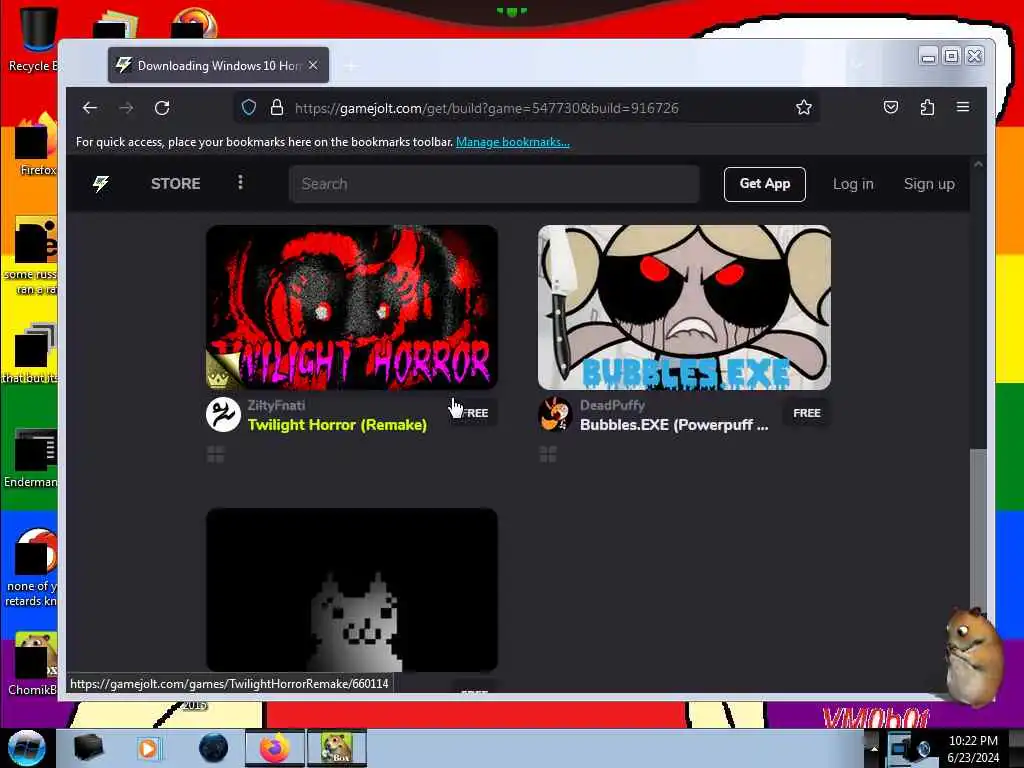Open the STORE navigation item
This screenshot has height=768, width=1024.
(x=176, y=184)
